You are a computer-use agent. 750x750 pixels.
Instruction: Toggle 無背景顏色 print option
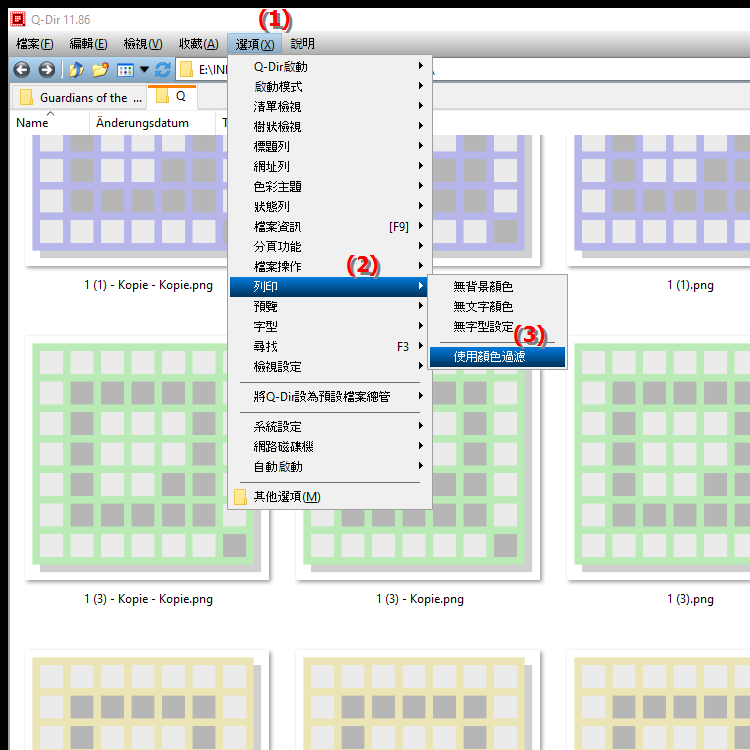pos(497,287)
